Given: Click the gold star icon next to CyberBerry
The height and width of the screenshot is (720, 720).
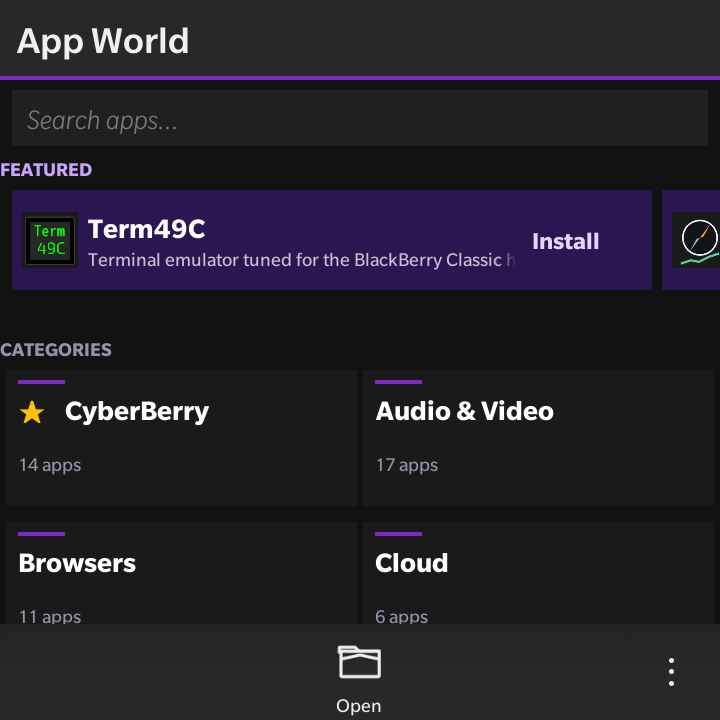Looking at the screenshot, I should coord(32,412).
